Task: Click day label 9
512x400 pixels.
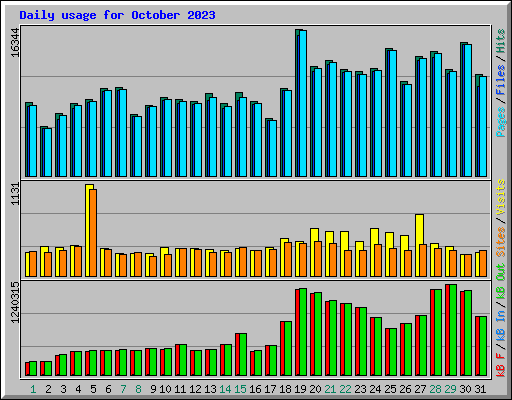Action: point(153,389)
